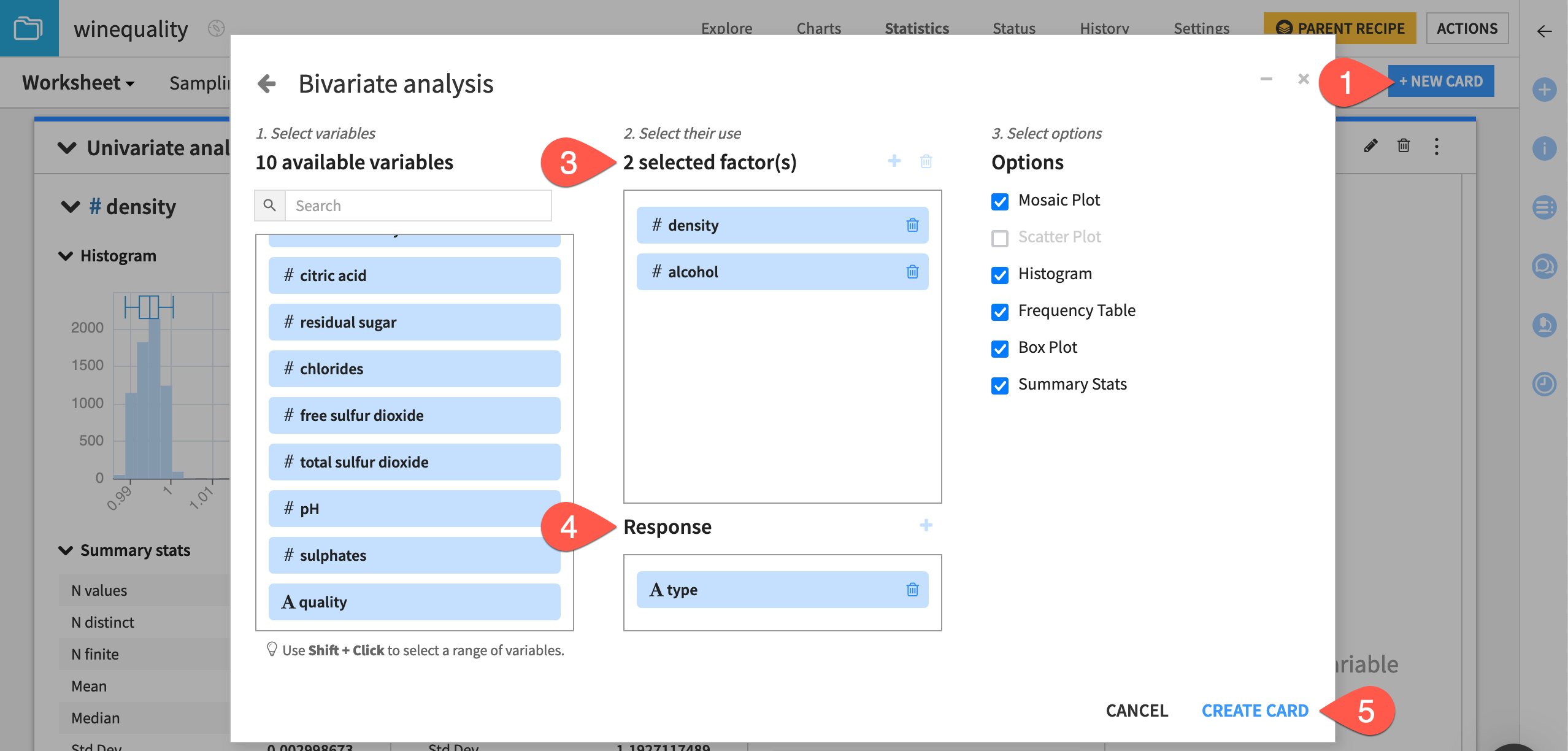Switch to the Statistics tab

pos(917,28)
